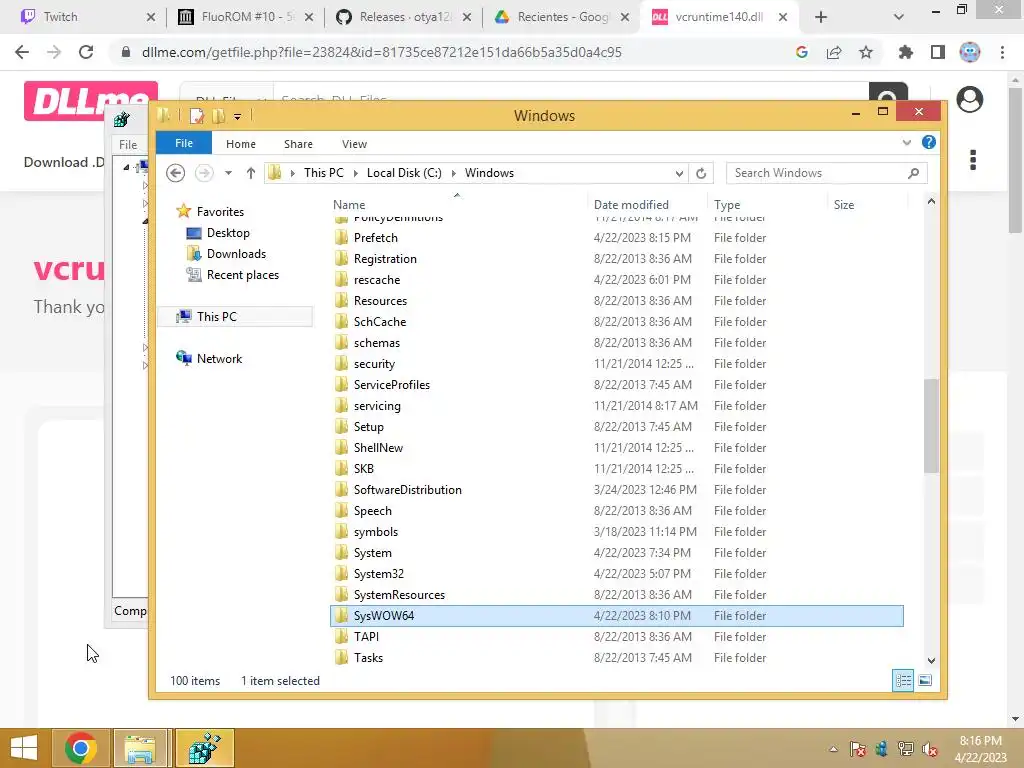Select the System32 folder
1024x768 pixels.
(616, 573)
